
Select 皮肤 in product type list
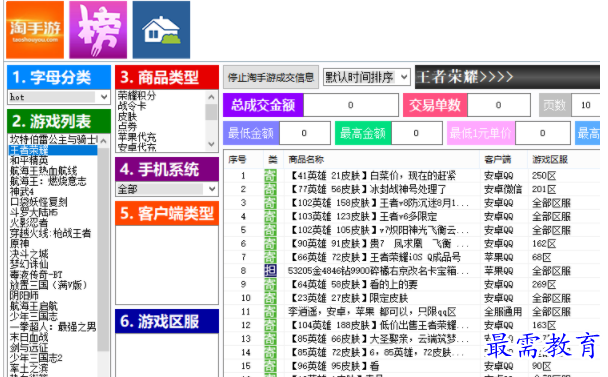click(x=127, y=116)
